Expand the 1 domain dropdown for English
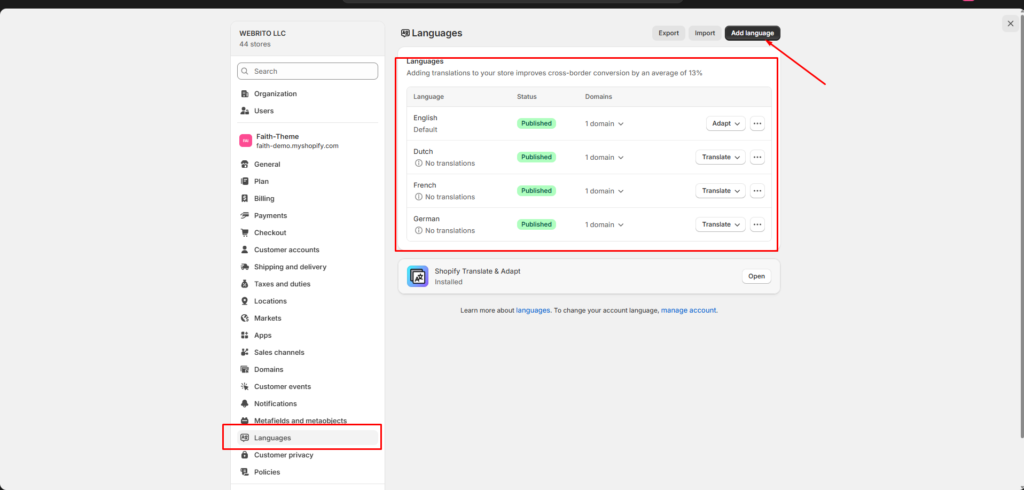The image size is (1024, 490). click(604, 123)
